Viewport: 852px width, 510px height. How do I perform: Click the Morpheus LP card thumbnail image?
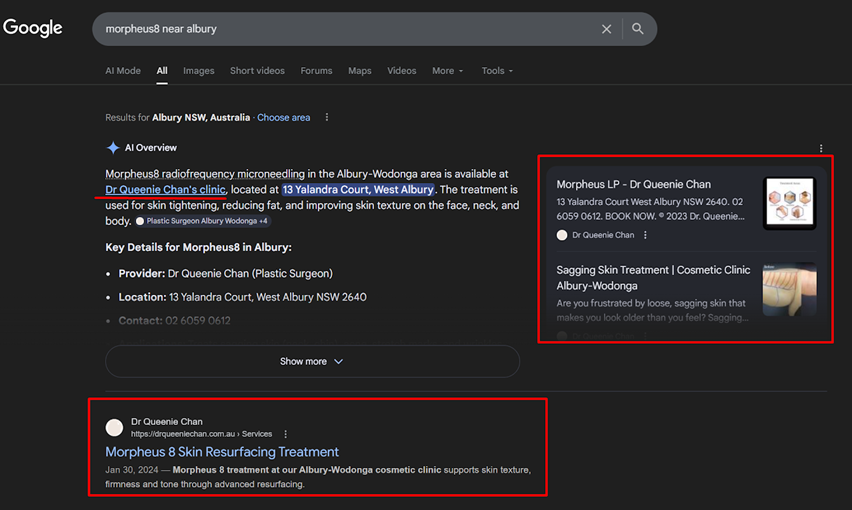tap(789, 204)
